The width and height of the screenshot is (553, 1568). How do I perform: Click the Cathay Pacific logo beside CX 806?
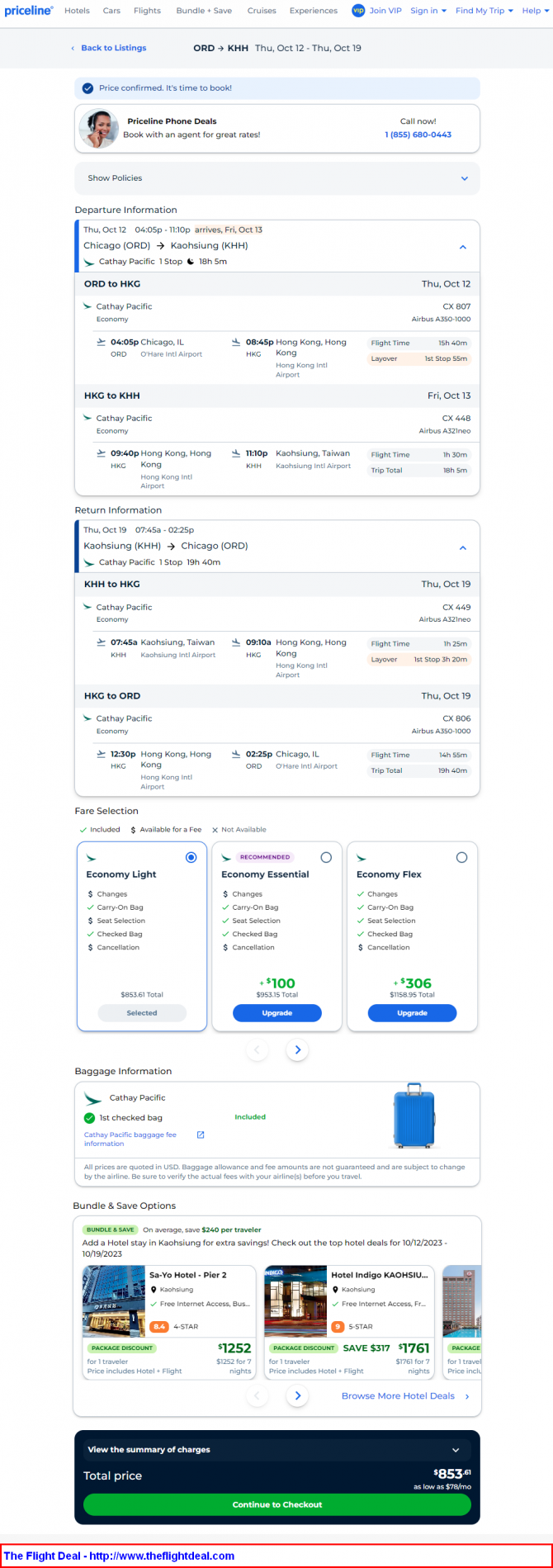[87, 718]
